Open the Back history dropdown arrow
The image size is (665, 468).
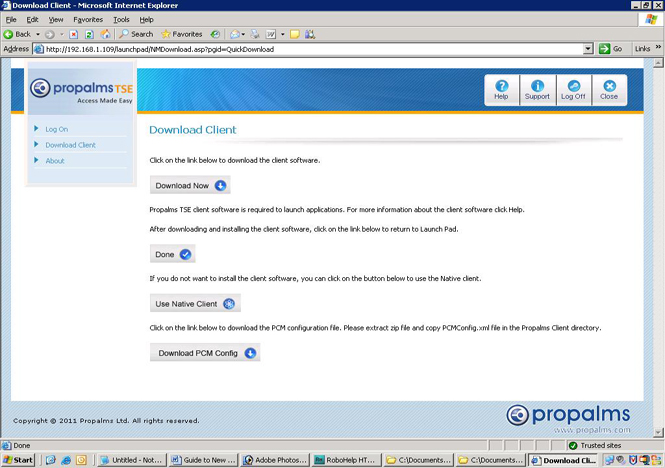click(37, 34)
